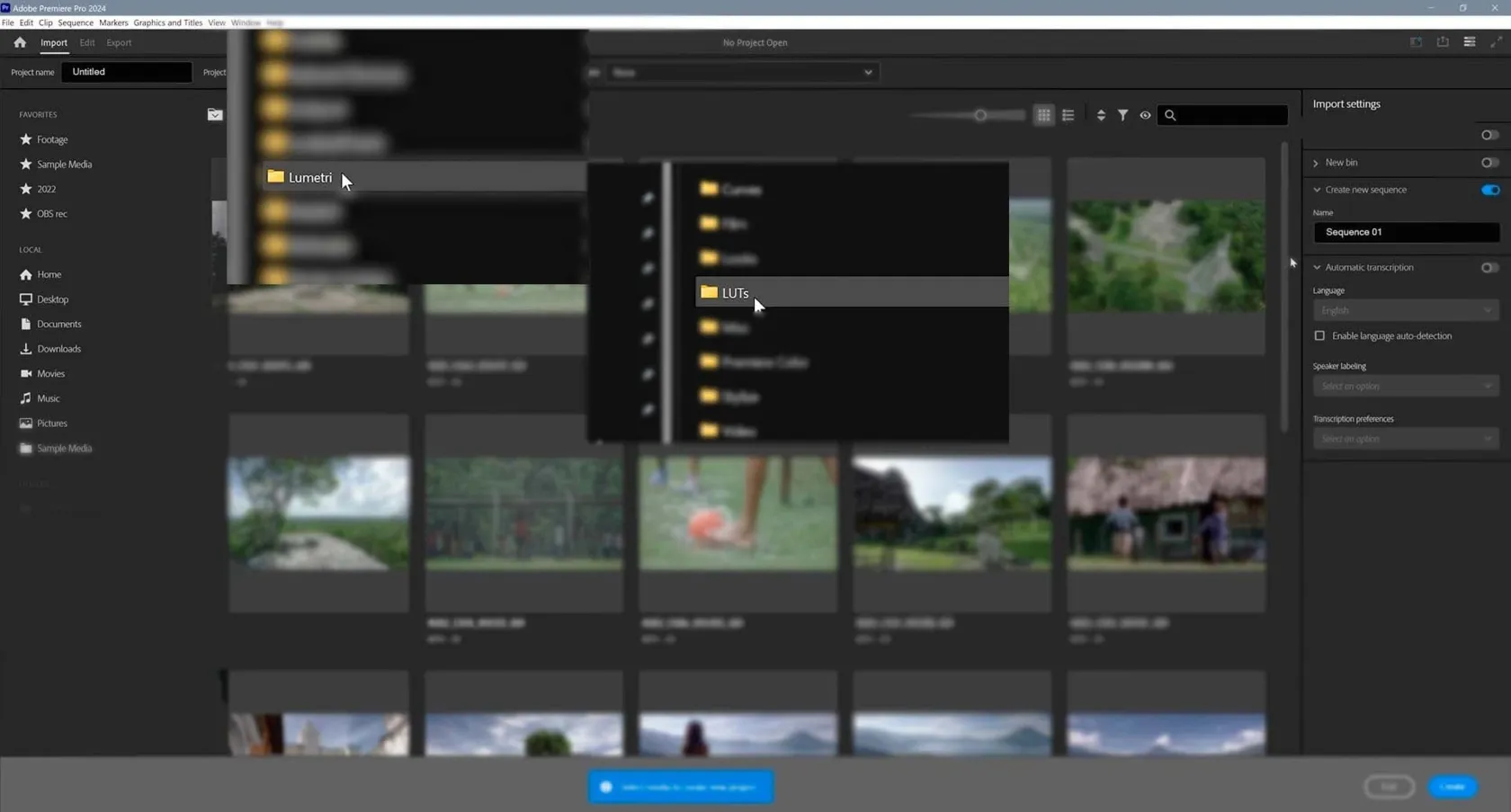Image resolution: width=1511 pixels, height=812 pixels.
Task: Click the Project name input field
Action: coord(126,72)
